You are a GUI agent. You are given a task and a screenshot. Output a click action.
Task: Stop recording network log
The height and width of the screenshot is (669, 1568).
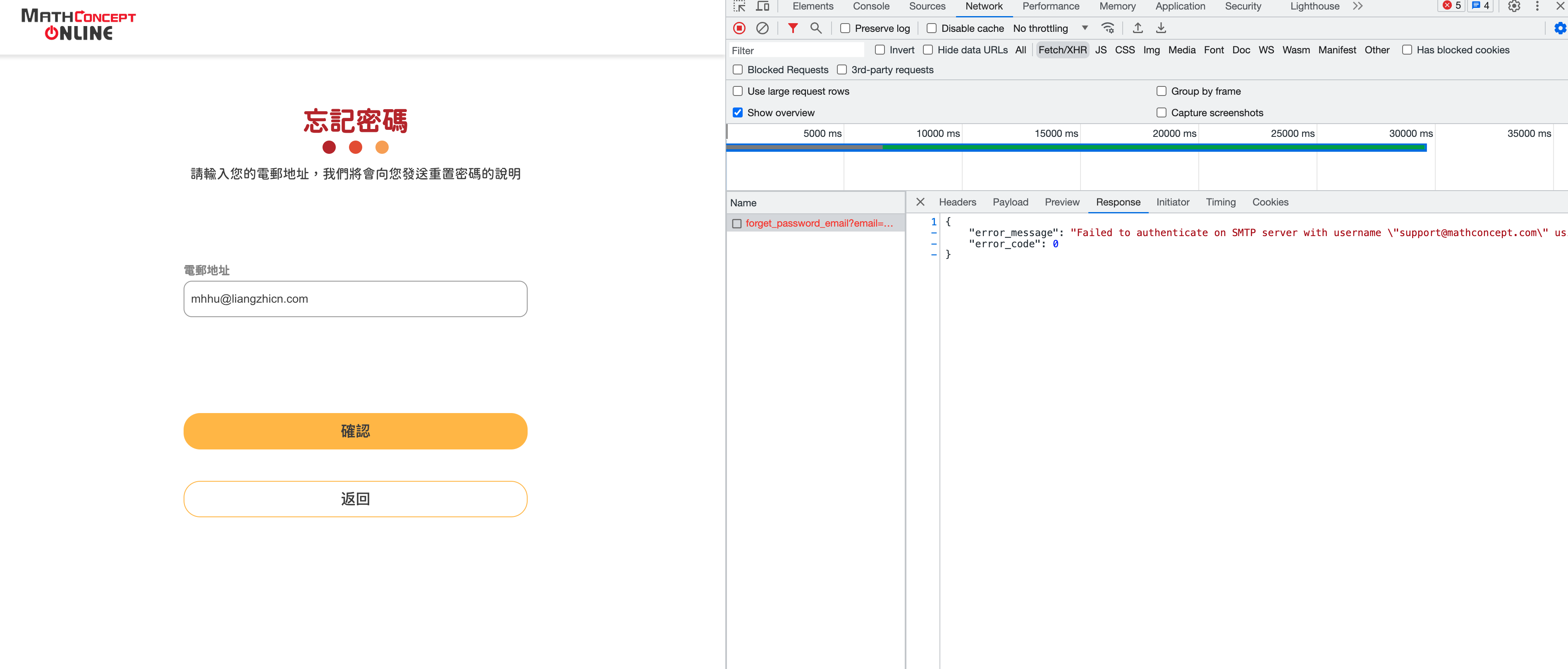coord(739,28)
